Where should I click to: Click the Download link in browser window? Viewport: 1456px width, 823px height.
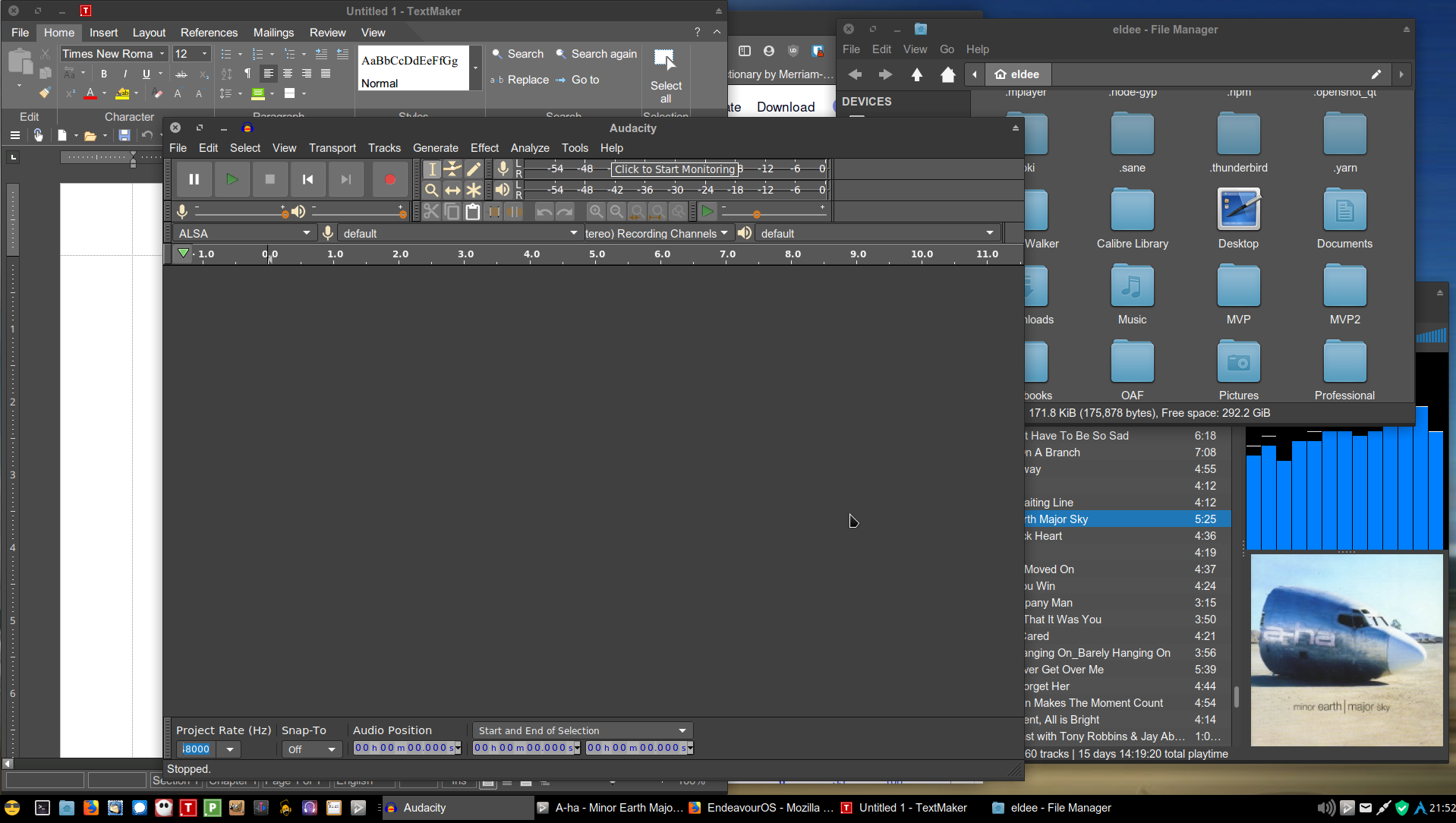click(x=786, y=107)
